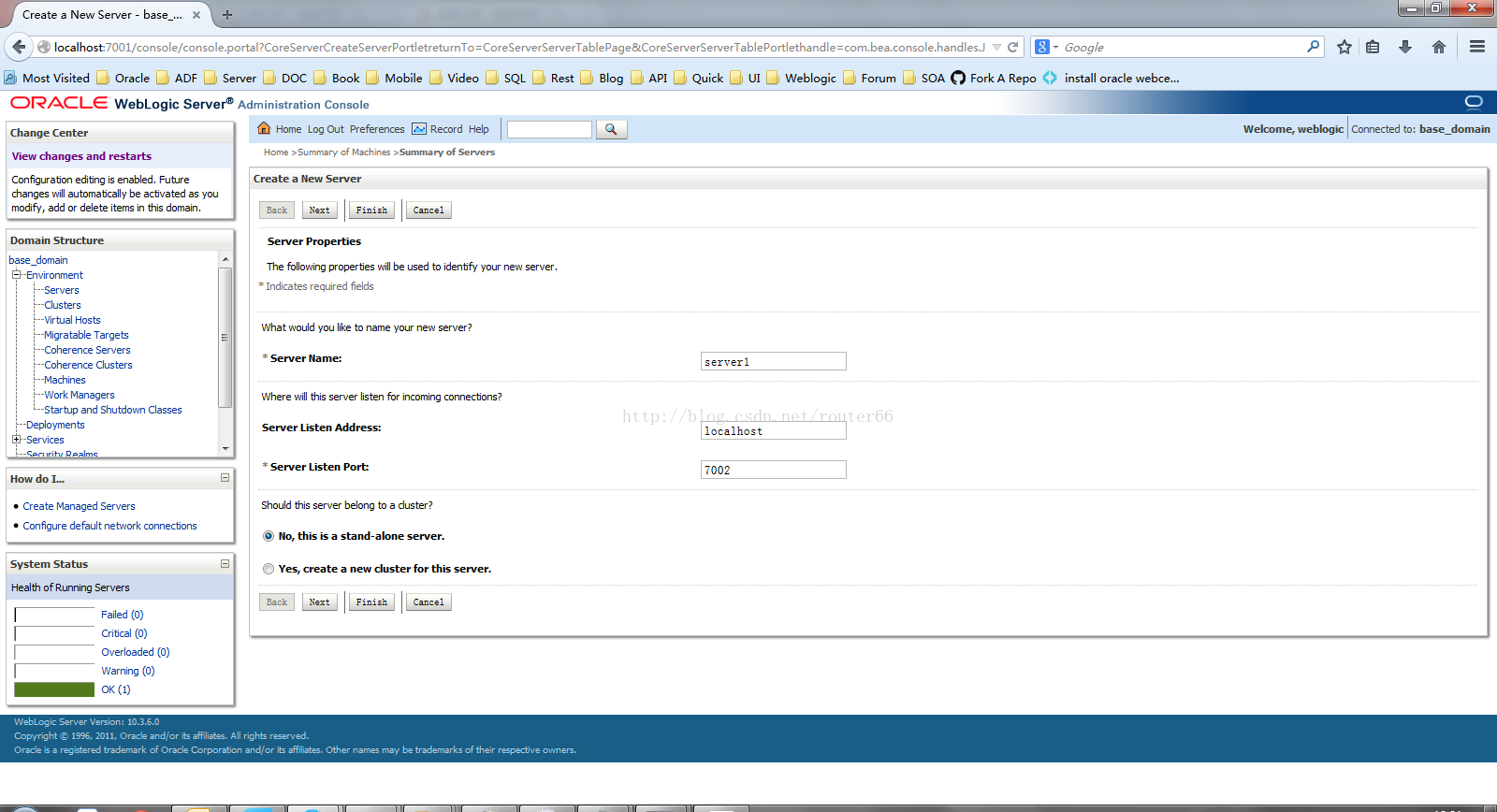Viewport: 1497px width, 812px height.
Task: Click the Oracle oval icon in banner
Action: point(1474,101)
